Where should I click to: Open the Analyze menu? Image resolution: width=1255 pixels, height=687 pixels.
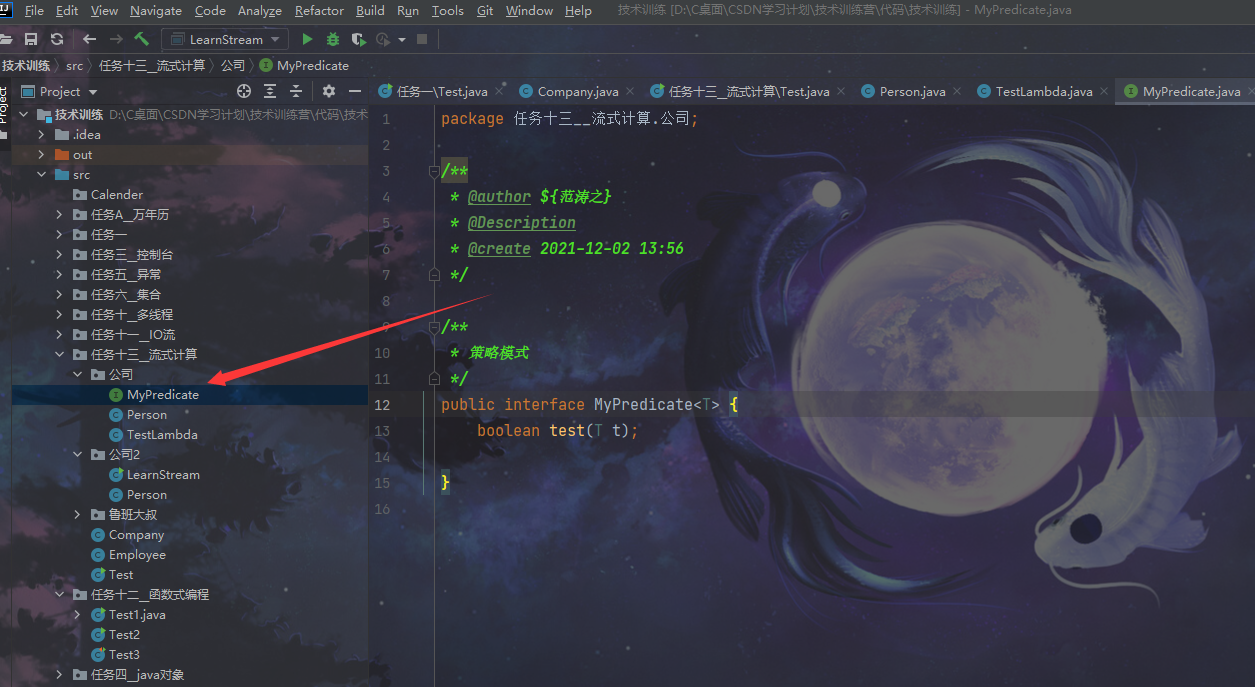[260, 11]
